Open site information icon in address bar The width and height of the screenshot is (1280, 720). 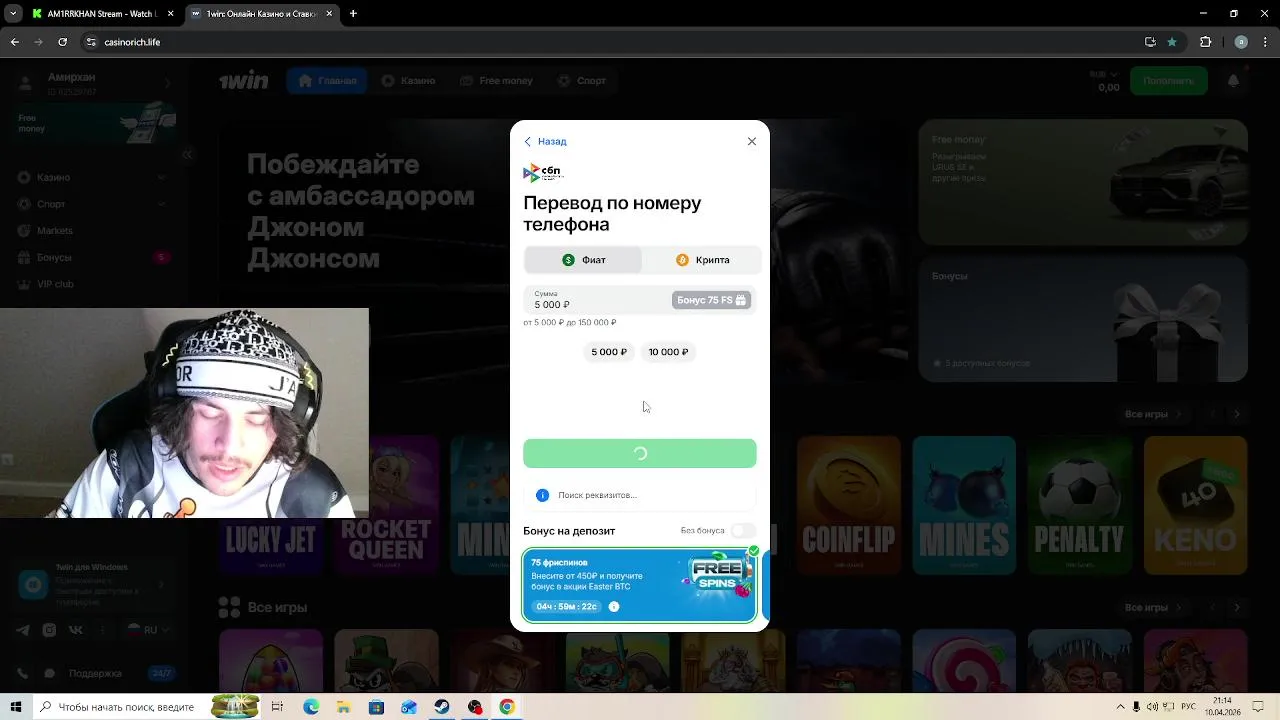click(x=91, y=42)
